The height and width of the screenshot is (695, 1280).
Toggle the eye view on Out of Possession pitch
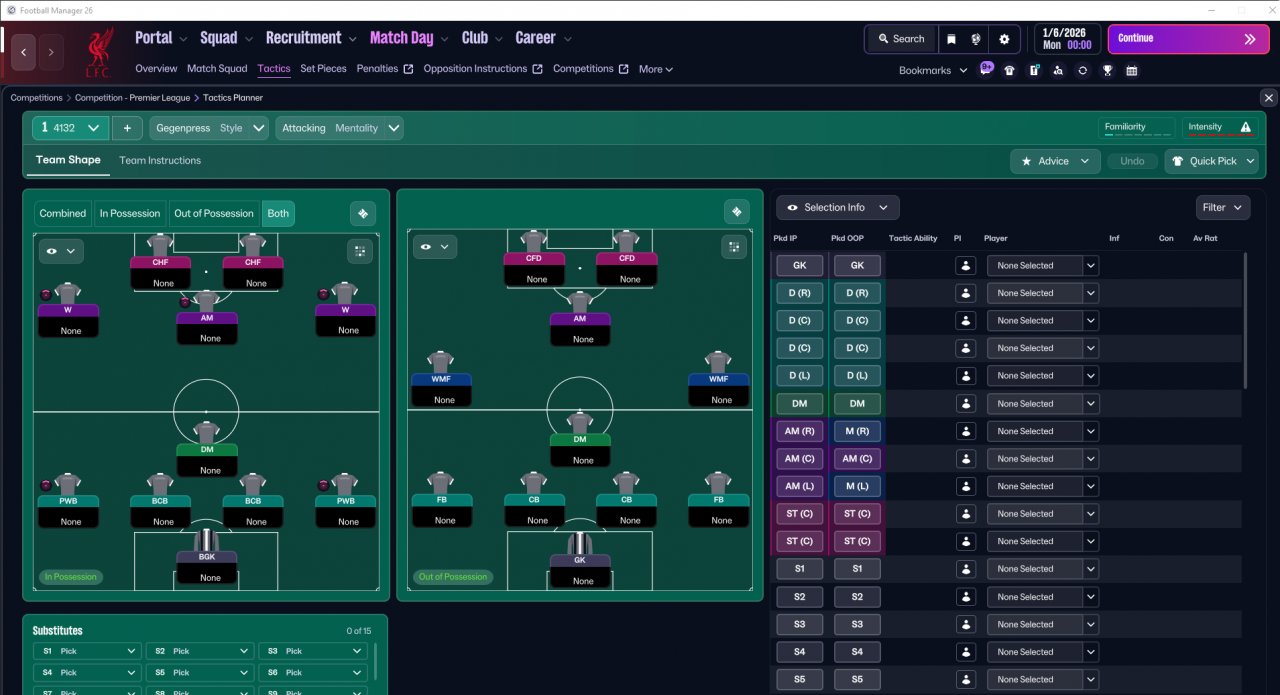pos(434,246)
